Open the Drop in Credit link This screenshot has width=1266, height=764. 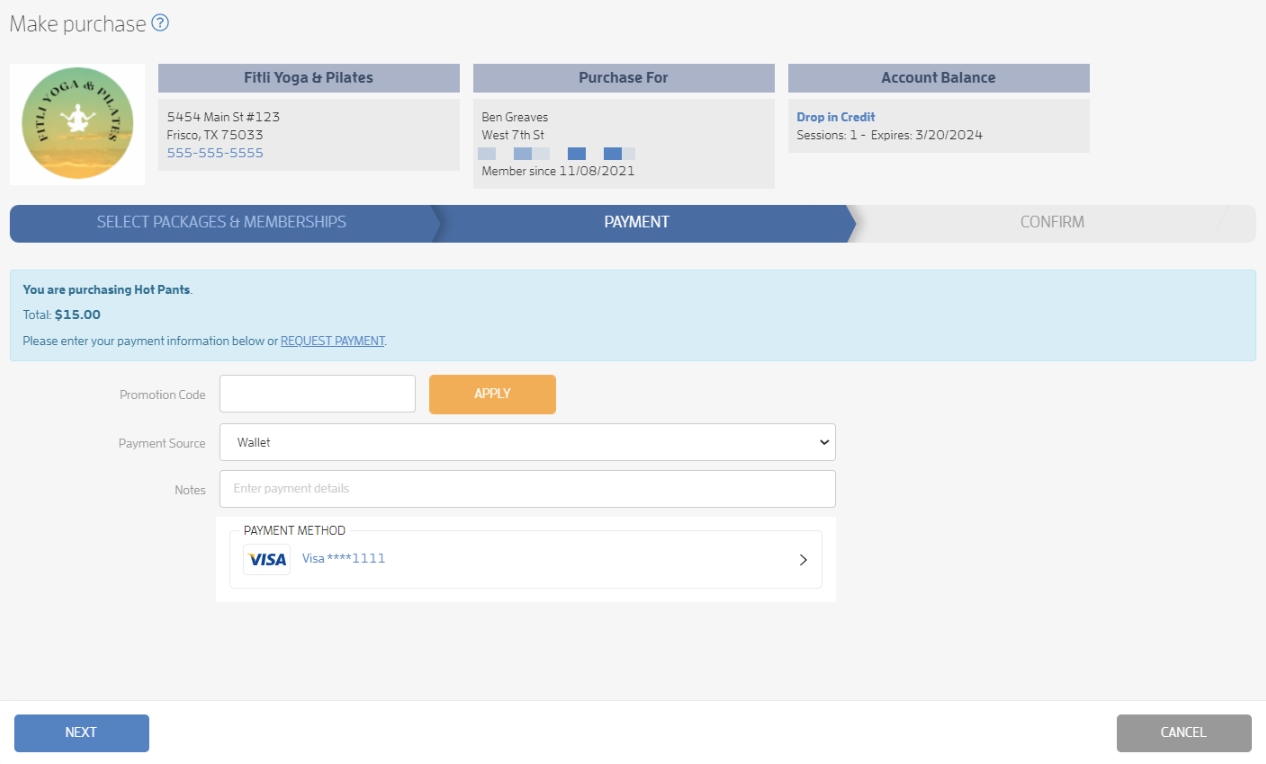click(x=835, y=117)
